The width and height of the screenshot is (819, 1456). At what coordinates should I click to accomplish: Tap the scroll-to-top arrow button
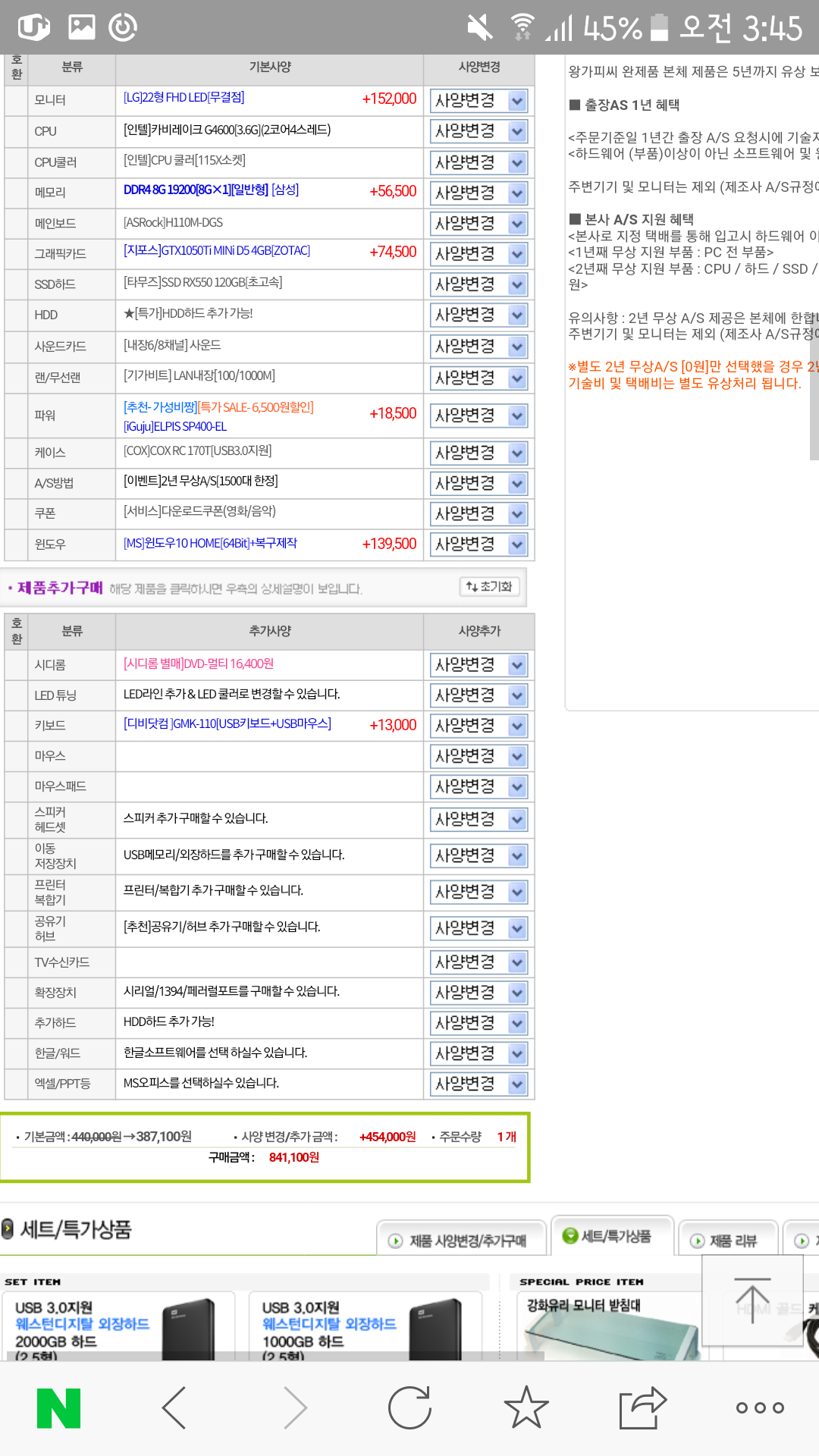(x=752, y=1300)
